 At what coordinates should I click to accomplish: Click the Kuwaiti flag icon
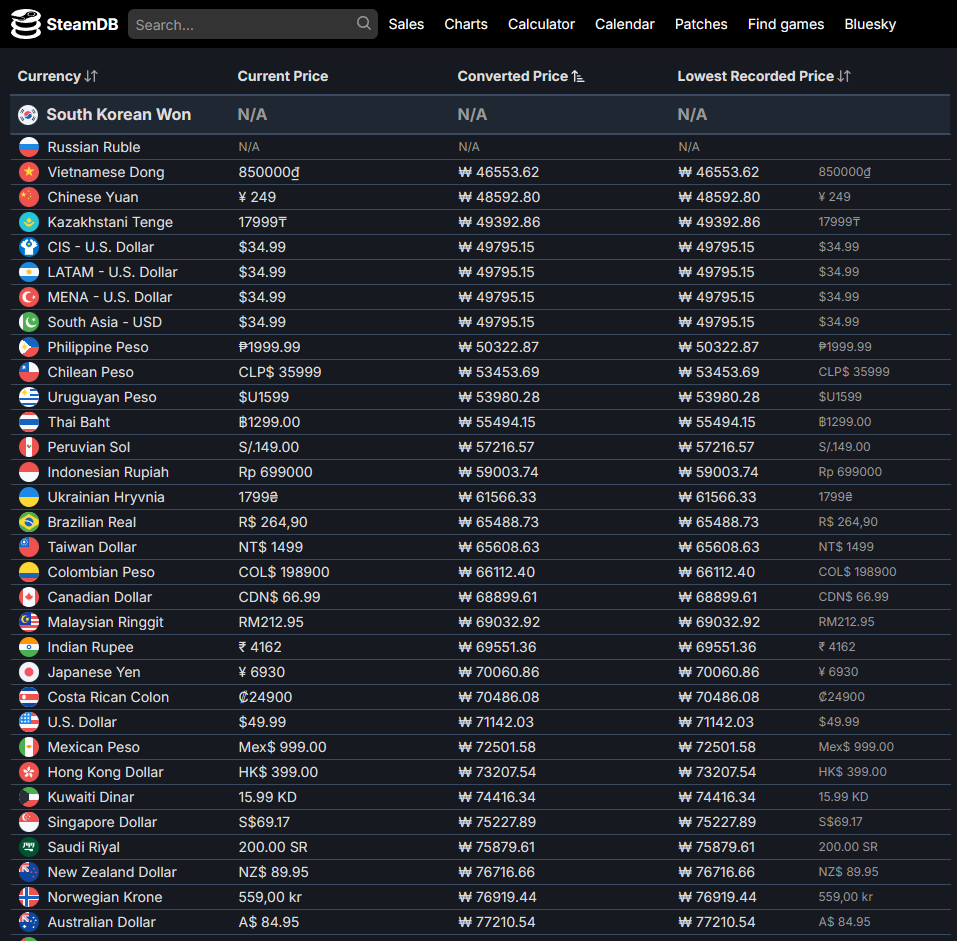pos(29,797)
